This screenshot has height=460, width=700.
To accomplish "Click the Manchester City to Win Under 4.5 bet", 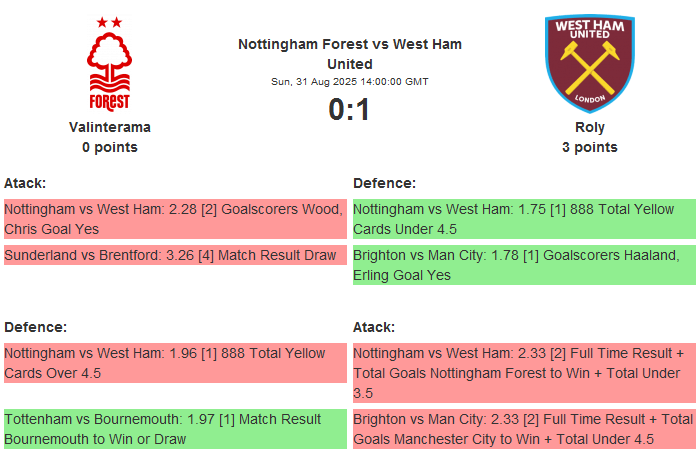I will point(524,429).
